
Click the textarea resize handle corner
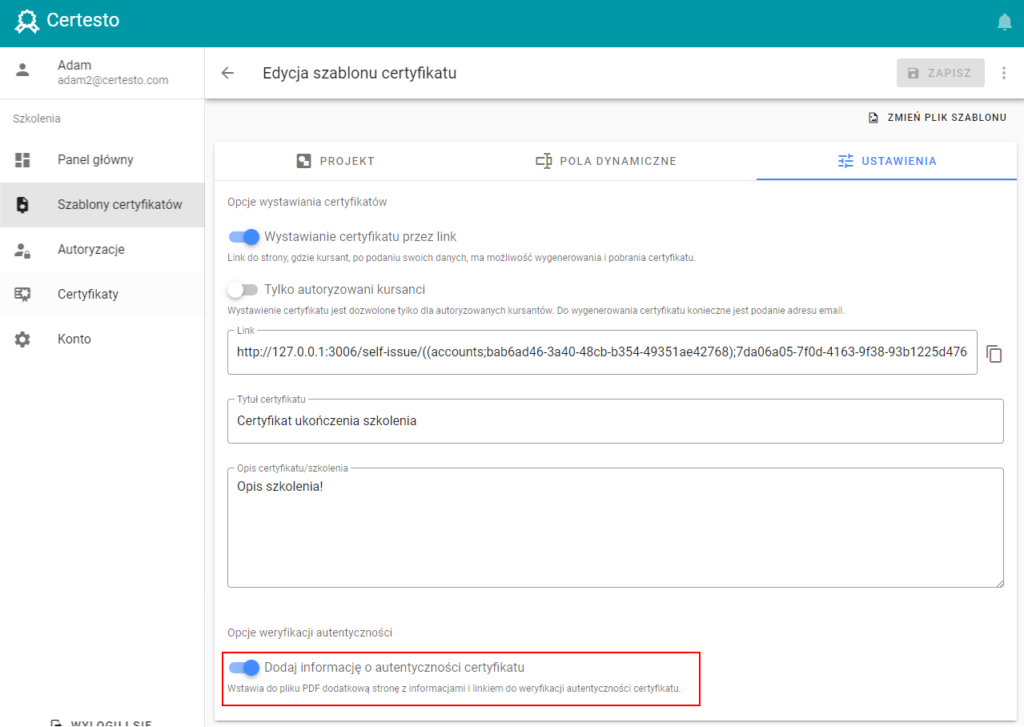point(999,583)
